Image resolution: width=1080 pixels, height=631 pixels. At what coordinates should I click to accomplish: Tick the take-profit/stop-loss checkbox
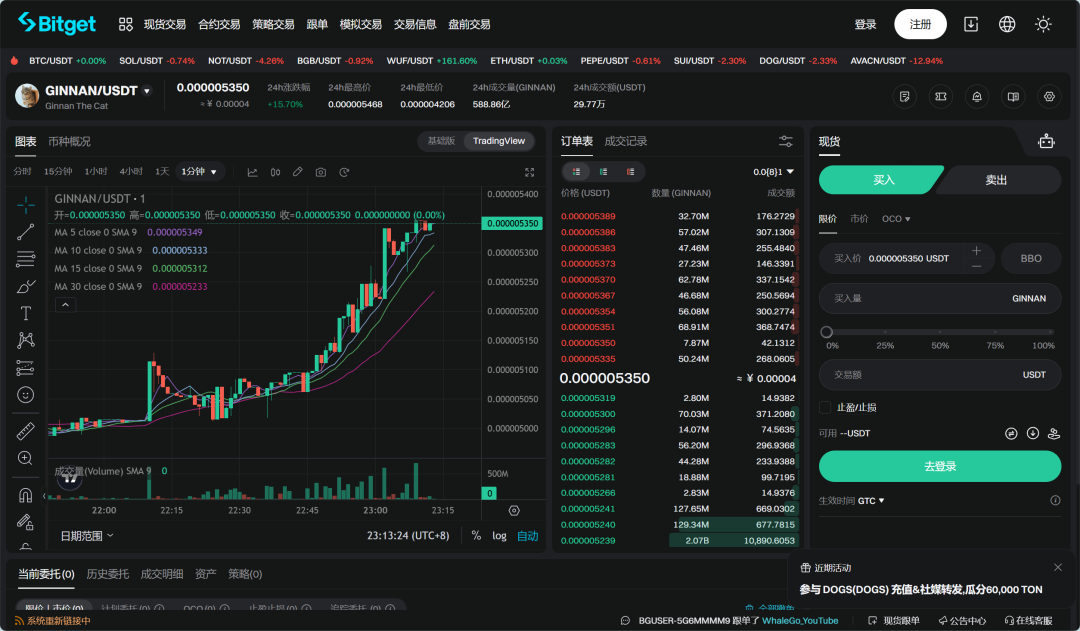824,408
